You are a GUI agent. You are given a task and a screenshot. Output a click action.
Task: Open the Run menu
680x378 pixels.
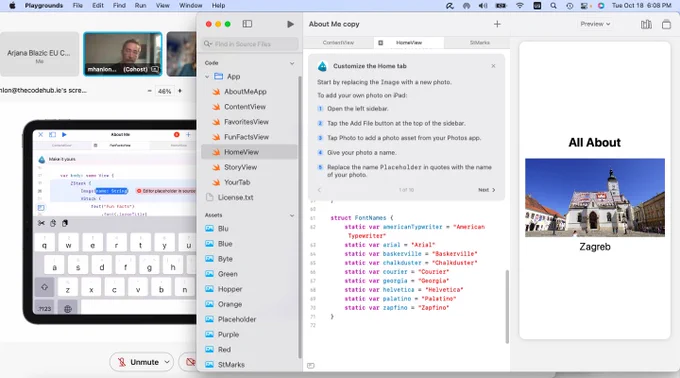point(140,6)
